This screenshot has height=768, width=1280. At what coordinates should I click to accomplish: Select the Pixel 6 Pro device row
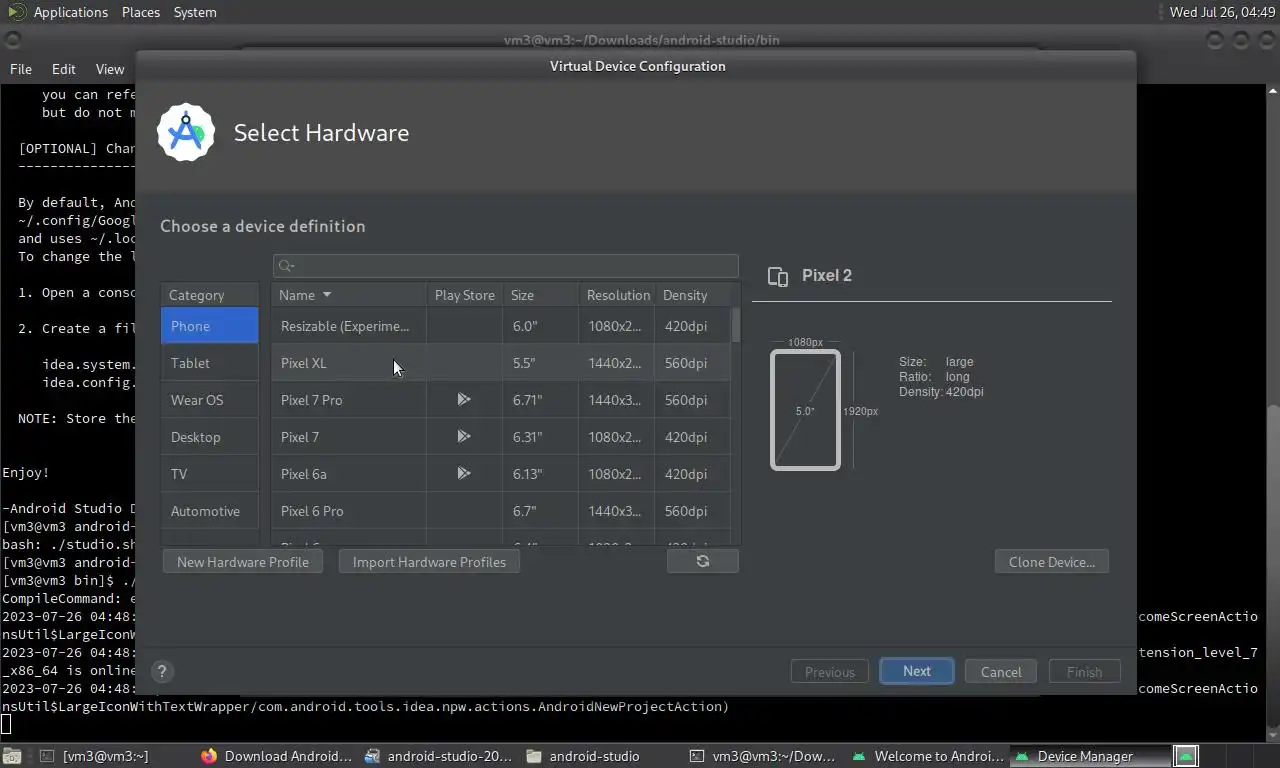[x=501, y=511]
